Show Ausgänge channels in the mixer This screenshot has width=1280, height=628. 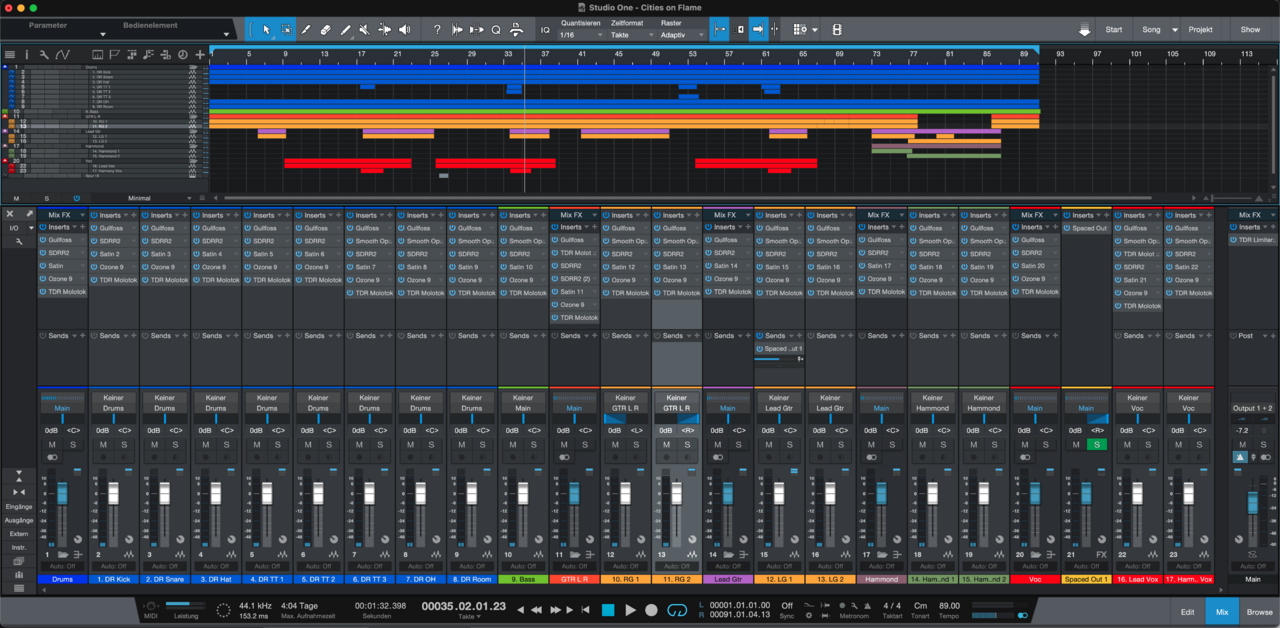point(19,520)
